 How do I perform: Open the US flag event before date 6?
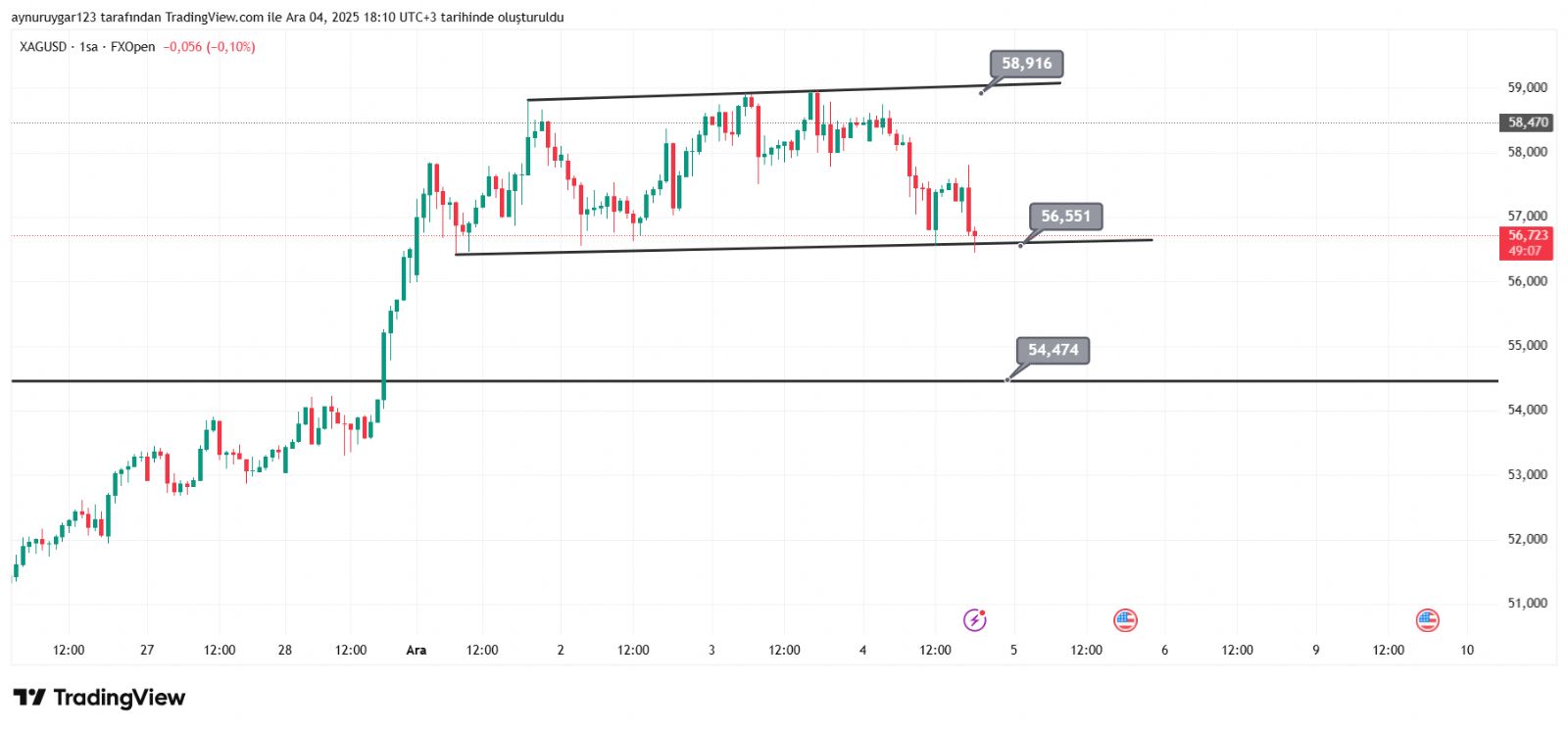tap(1125, 619)
